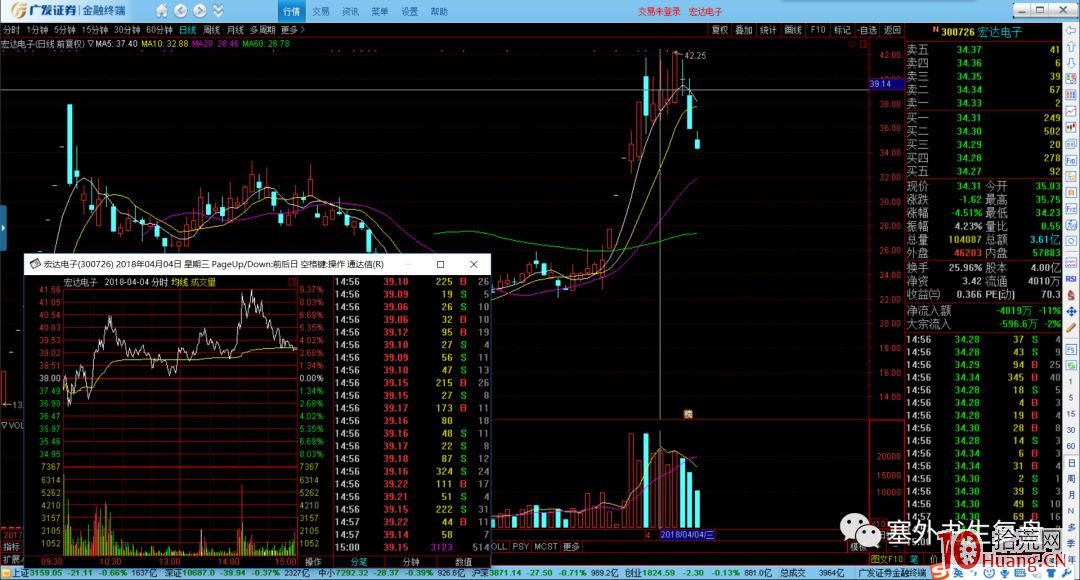Screen dimensions: 1080x580
Task: Open F10 company info
Action: pos(818,30)
